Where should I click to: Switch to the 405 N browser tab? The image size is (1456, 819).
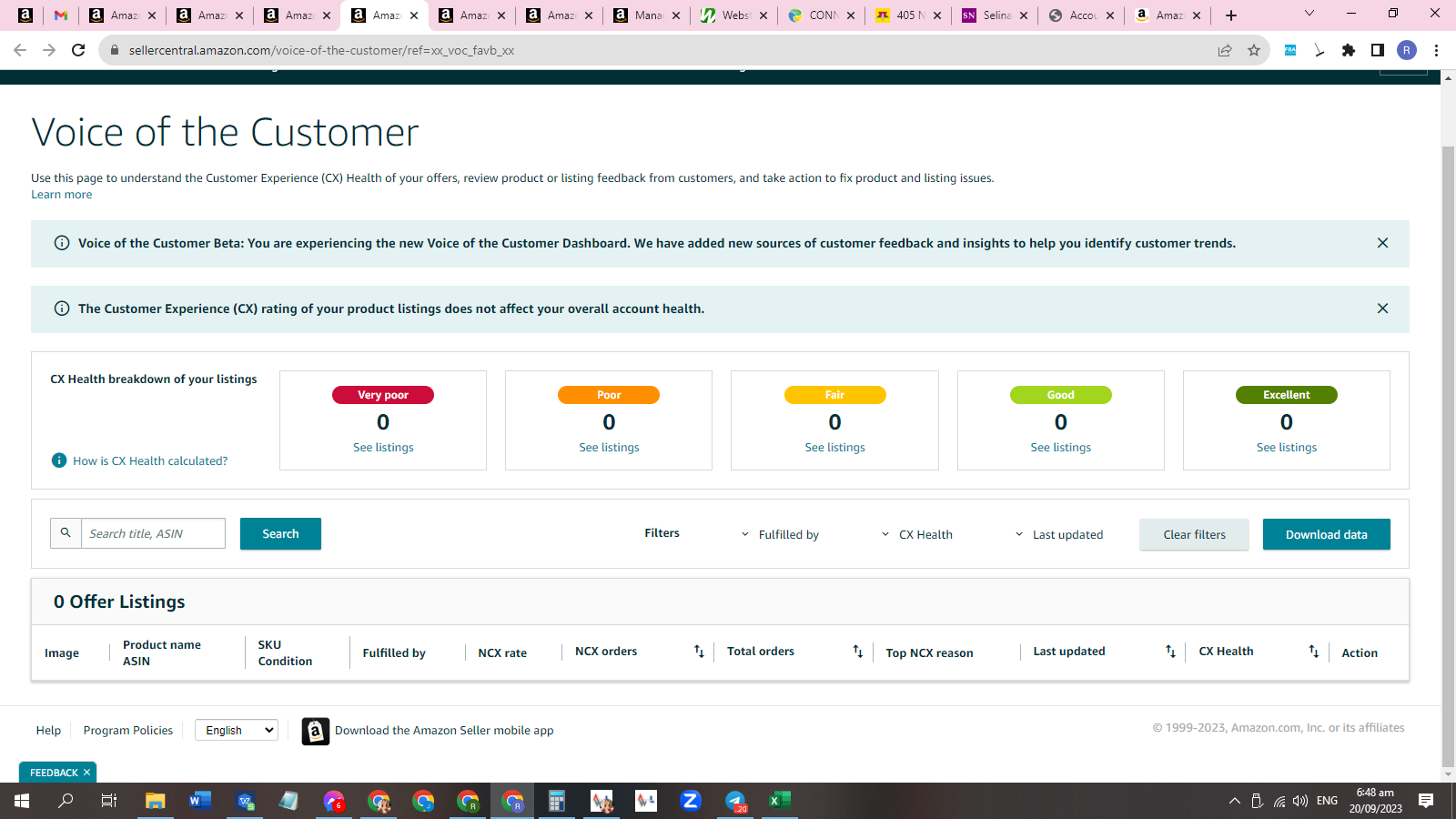[910, 15]
